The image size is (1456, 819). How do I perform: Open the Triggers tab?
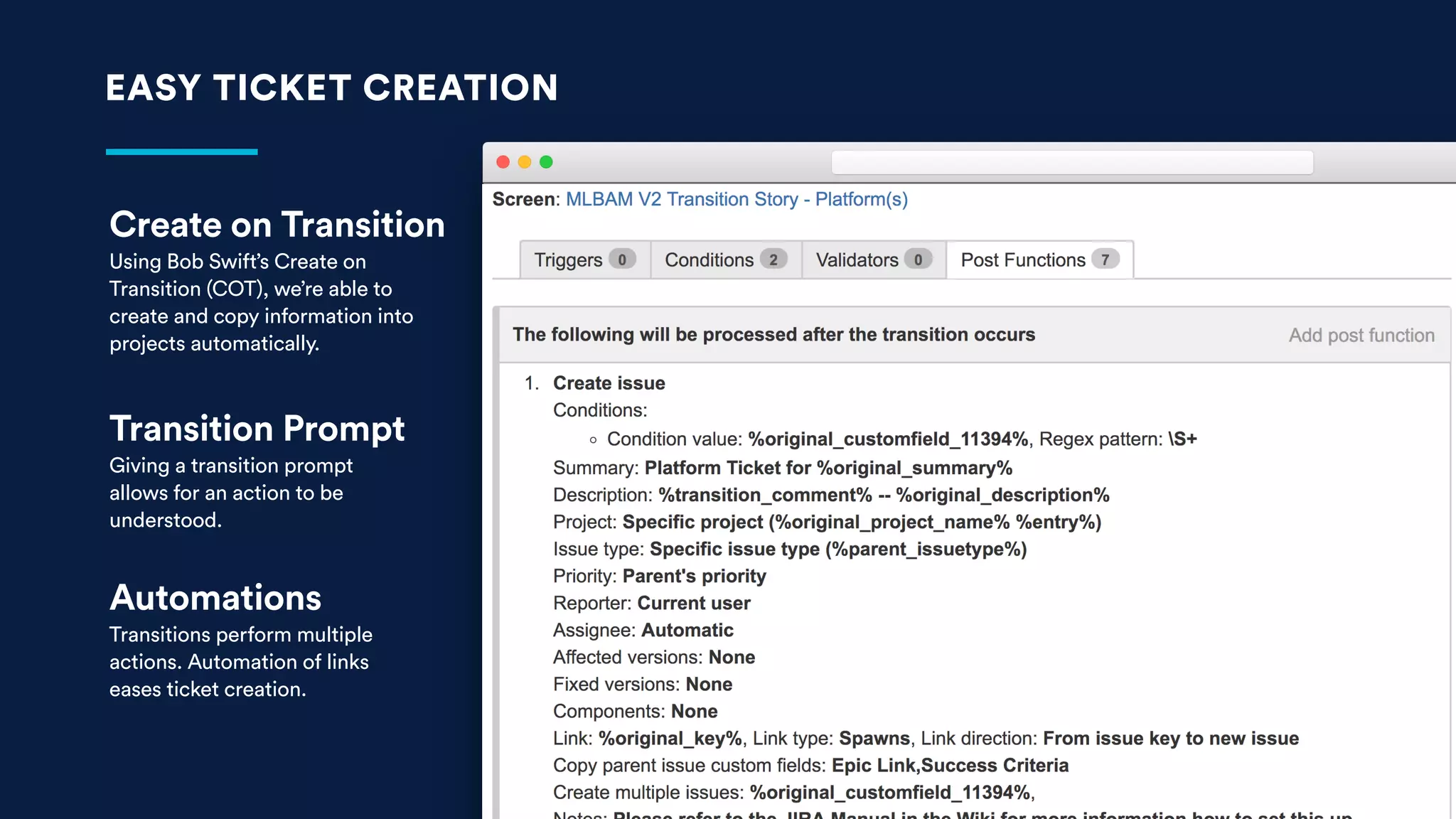(x=585, y=259)
